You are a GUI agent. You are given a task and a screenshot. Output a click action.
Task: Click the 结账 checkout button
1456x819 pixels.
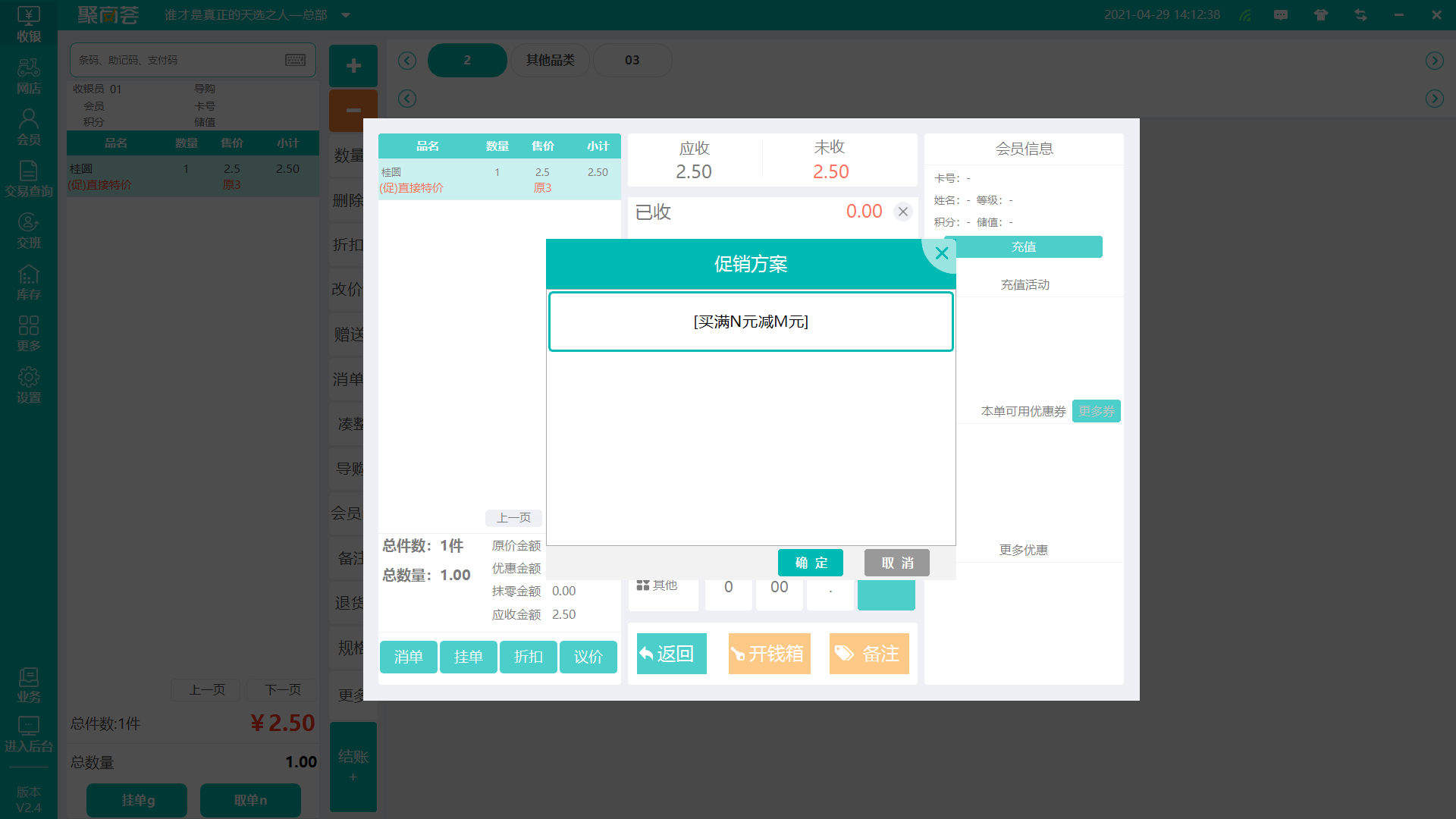(353, 767)
